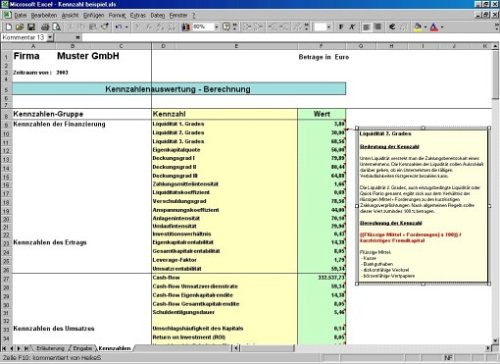Screen dimensions: 500x364
Task: Click the Undo arrow icon
Action: point(118,27)
